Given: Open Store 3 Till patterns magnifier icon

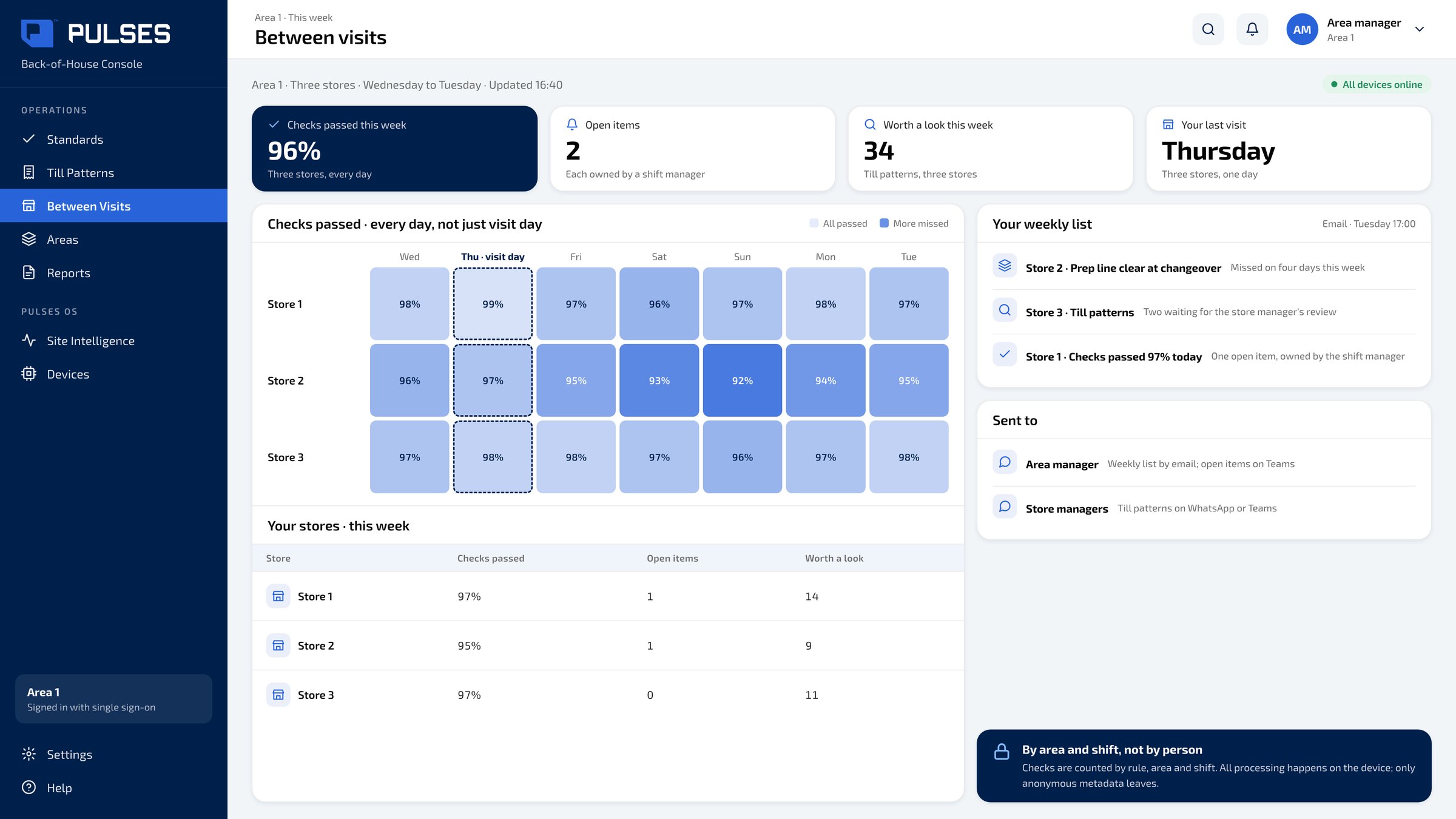Looking at the screenshot, I should 1005,310.
